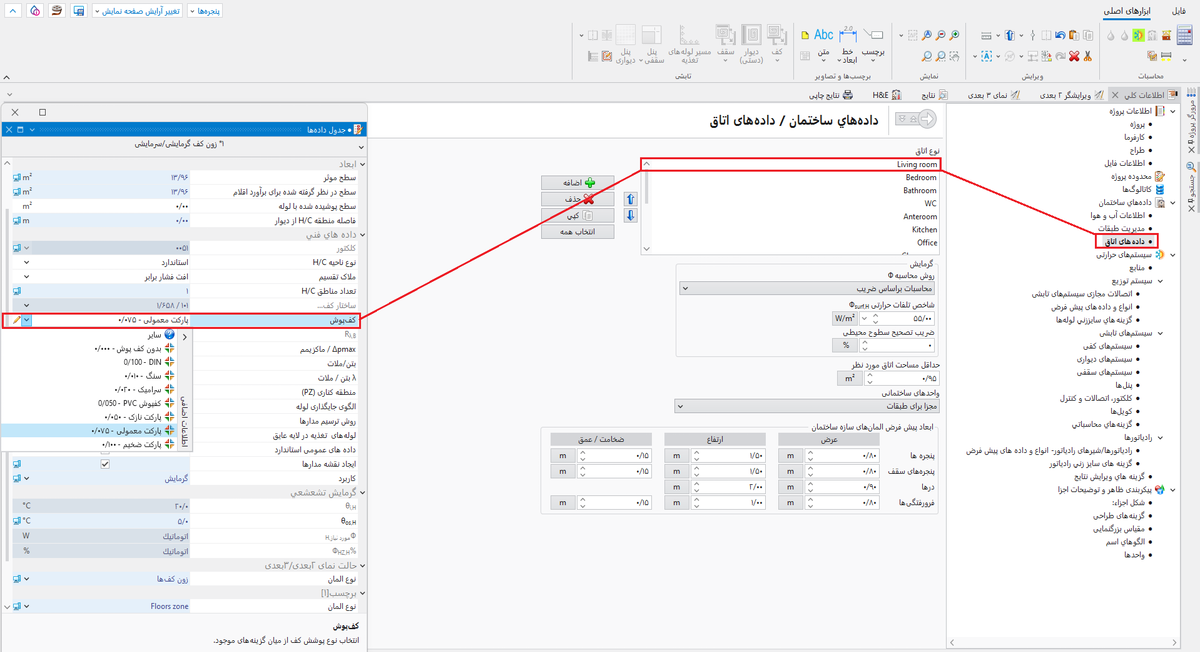This screenshot has height=652, width=1200.
Task: Move room type down with blue arrow
Action: 630,215
